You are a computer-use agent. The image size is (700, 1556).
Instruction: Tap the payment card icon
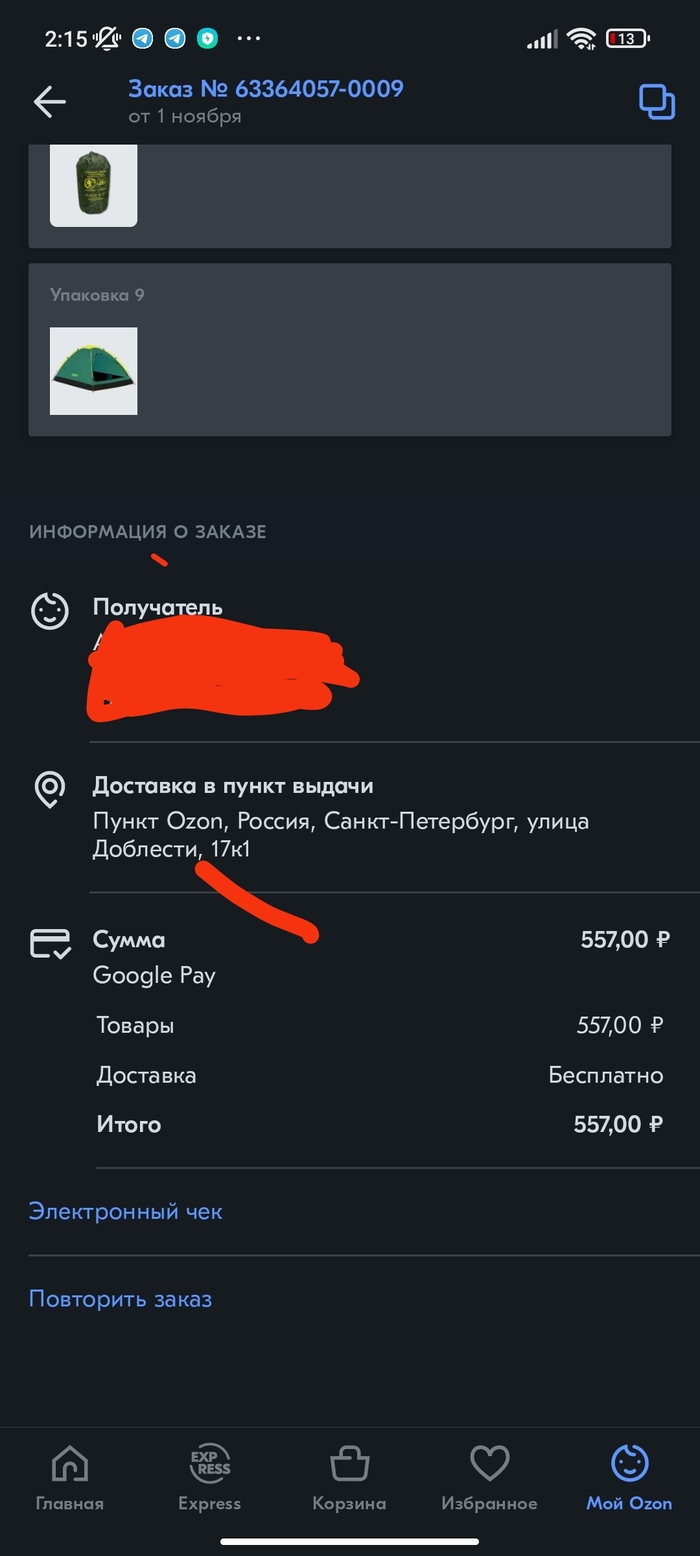[x=50, y=943]
